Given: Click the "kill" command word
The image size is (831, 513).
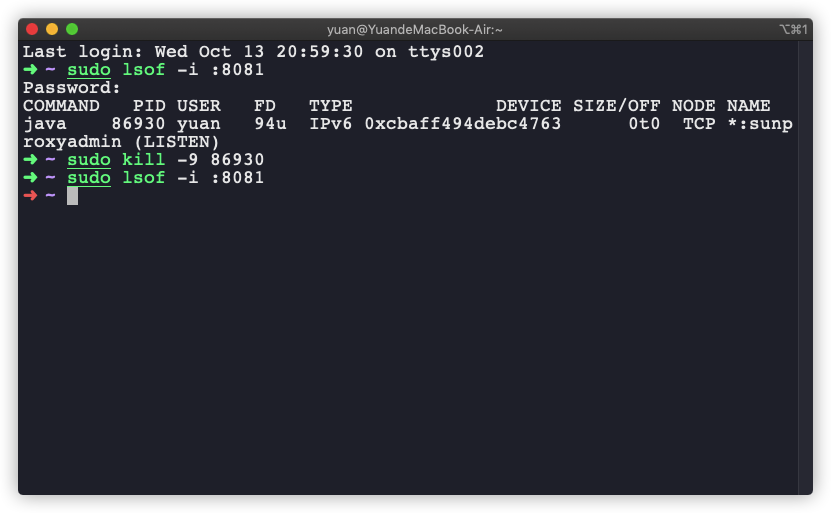Looking at the screenshot, I should click(x=143, y=160).
